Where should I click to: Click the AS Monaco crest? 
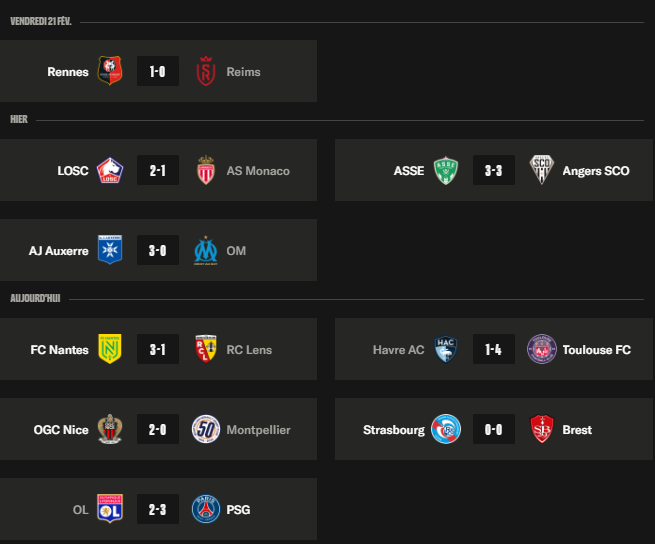pos(206,171)
